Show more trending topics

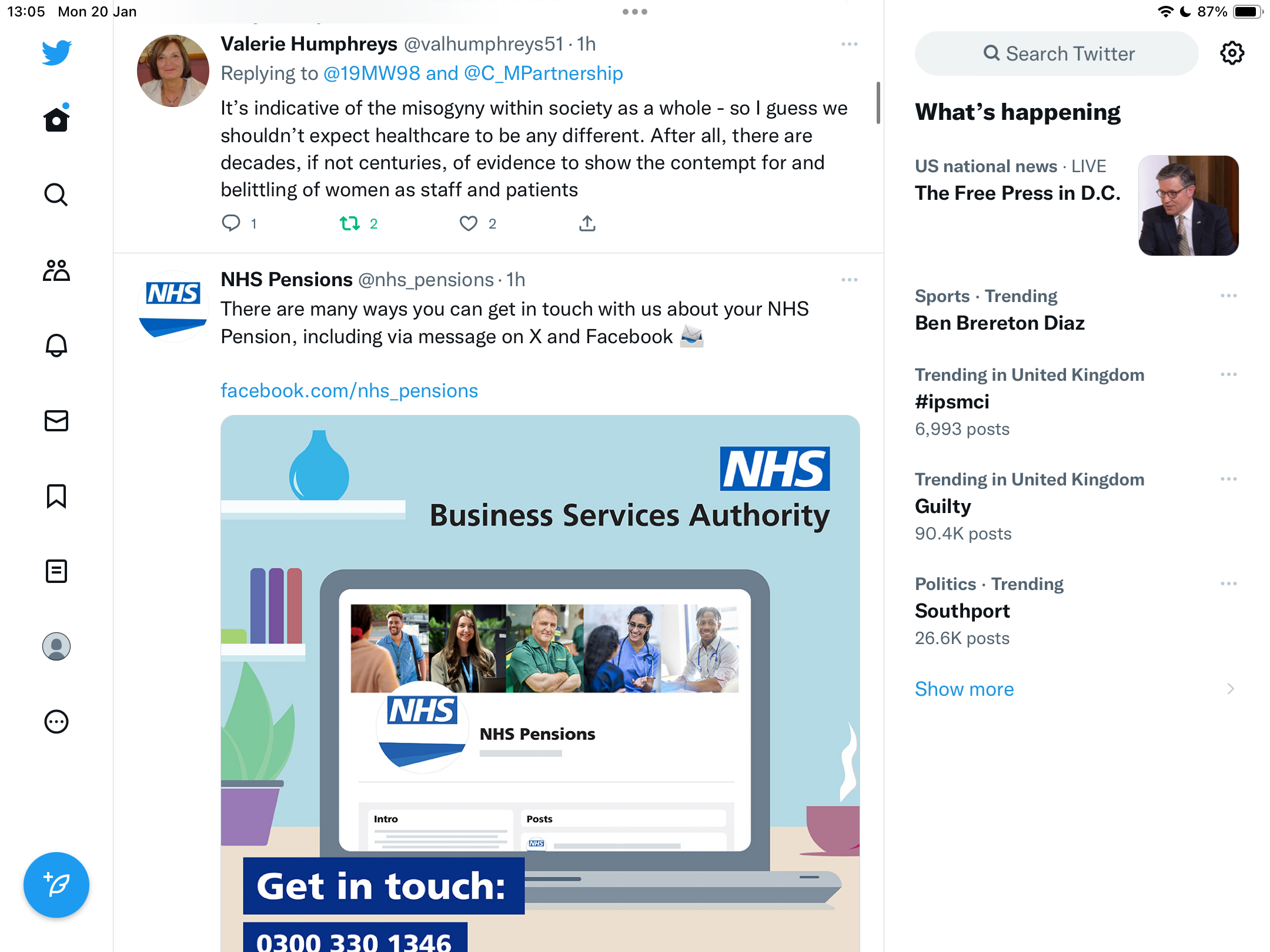pyautogui.click(x=964, y=689)
